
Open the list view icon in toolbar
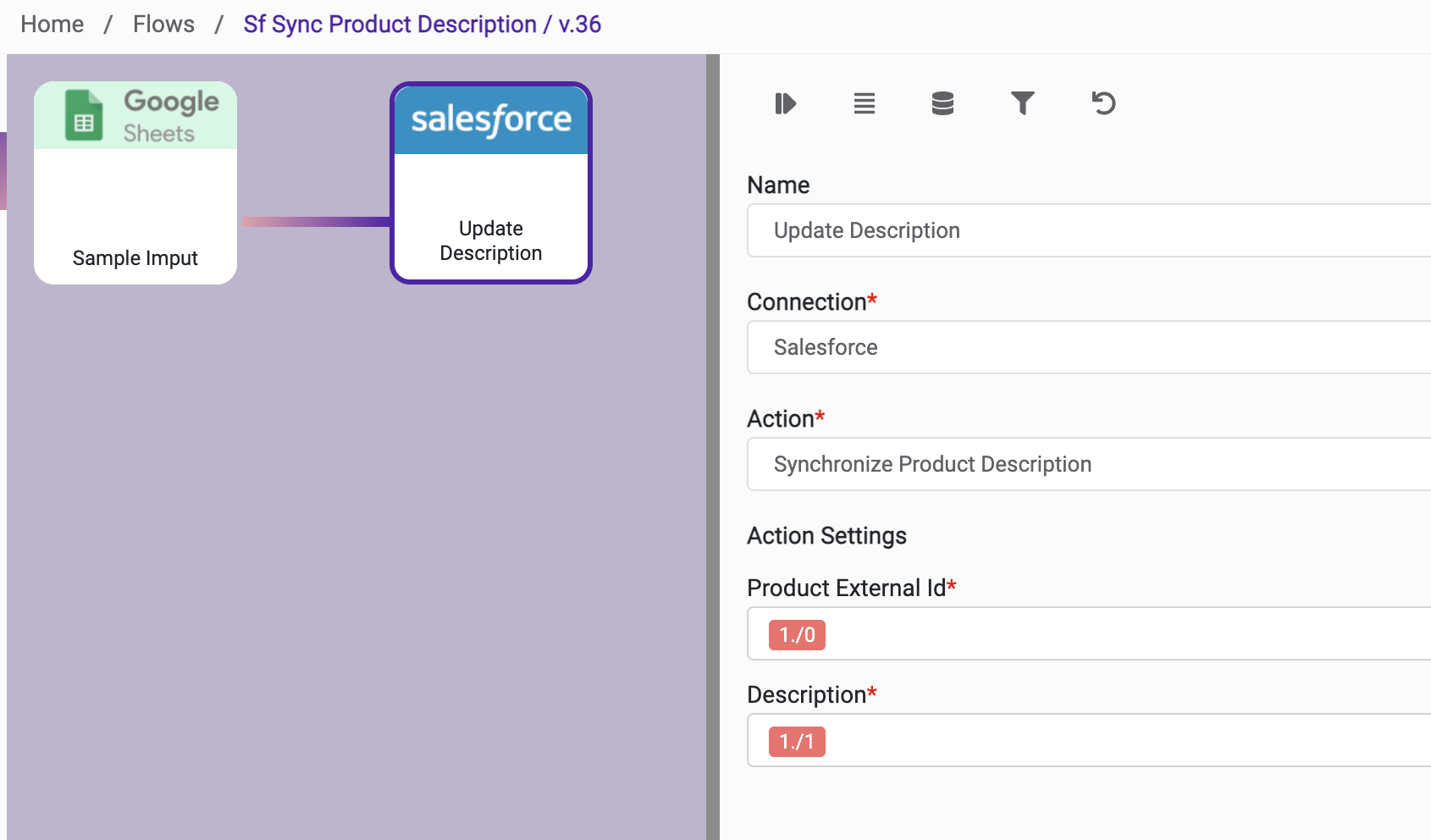(x=864, y=103)
